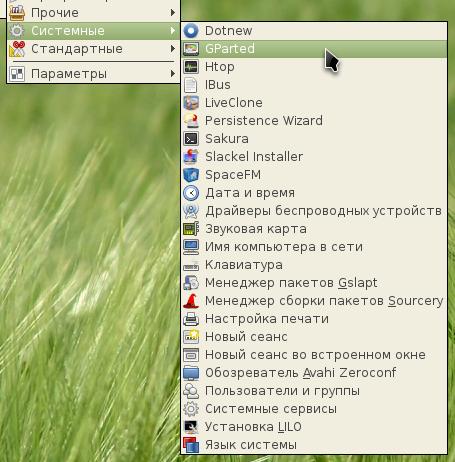
Task: Launch Htop from the system menu
Action: (x=314, y=67)
